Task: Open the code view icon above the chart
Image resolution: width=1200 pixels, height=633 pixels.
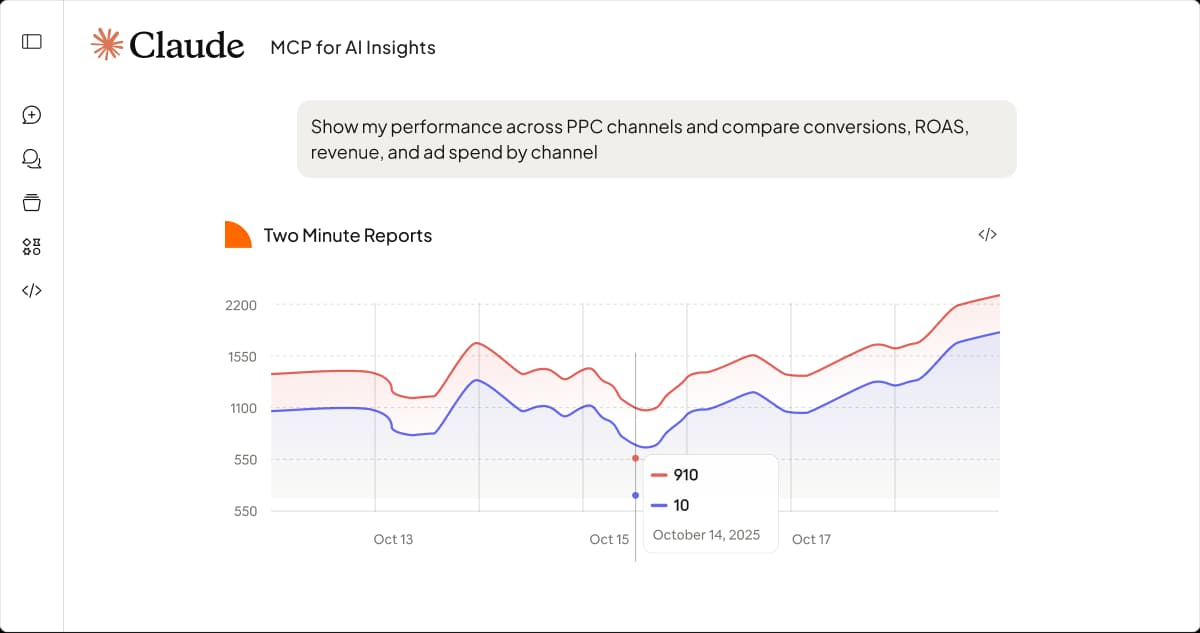Action: (987, 234)
